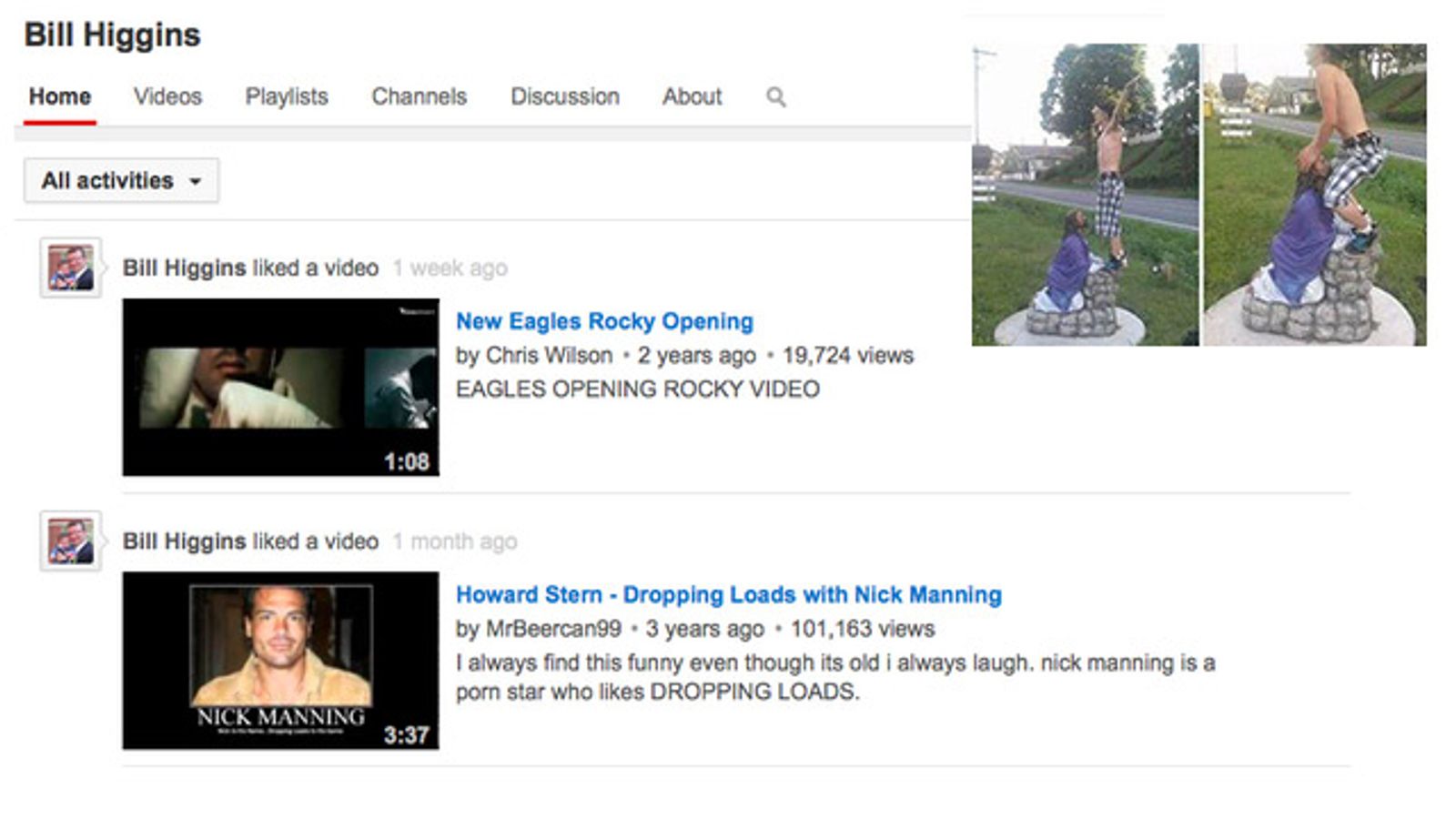Click avatar beside Rocky Opening activity
The image size is (1456, 819).
pos(71,268)
